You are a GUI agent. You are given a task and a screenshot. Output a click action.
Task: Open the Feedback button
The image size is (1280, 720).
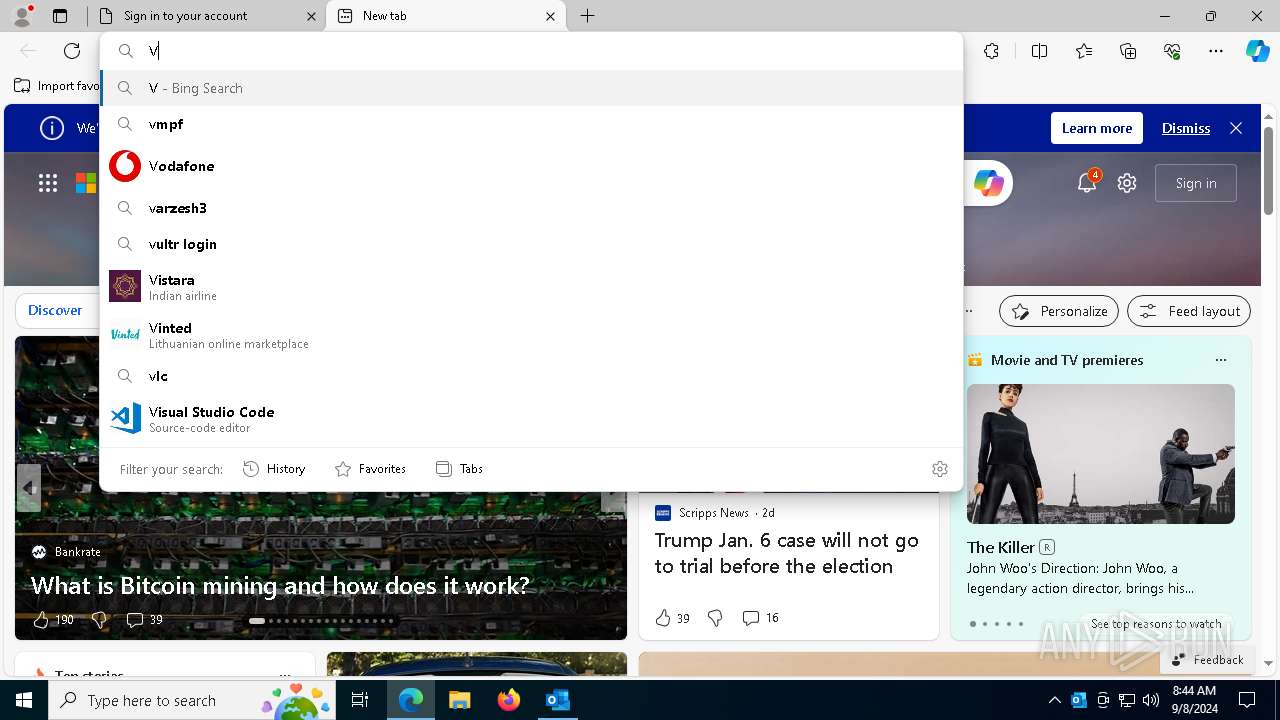click(1208, 659)
